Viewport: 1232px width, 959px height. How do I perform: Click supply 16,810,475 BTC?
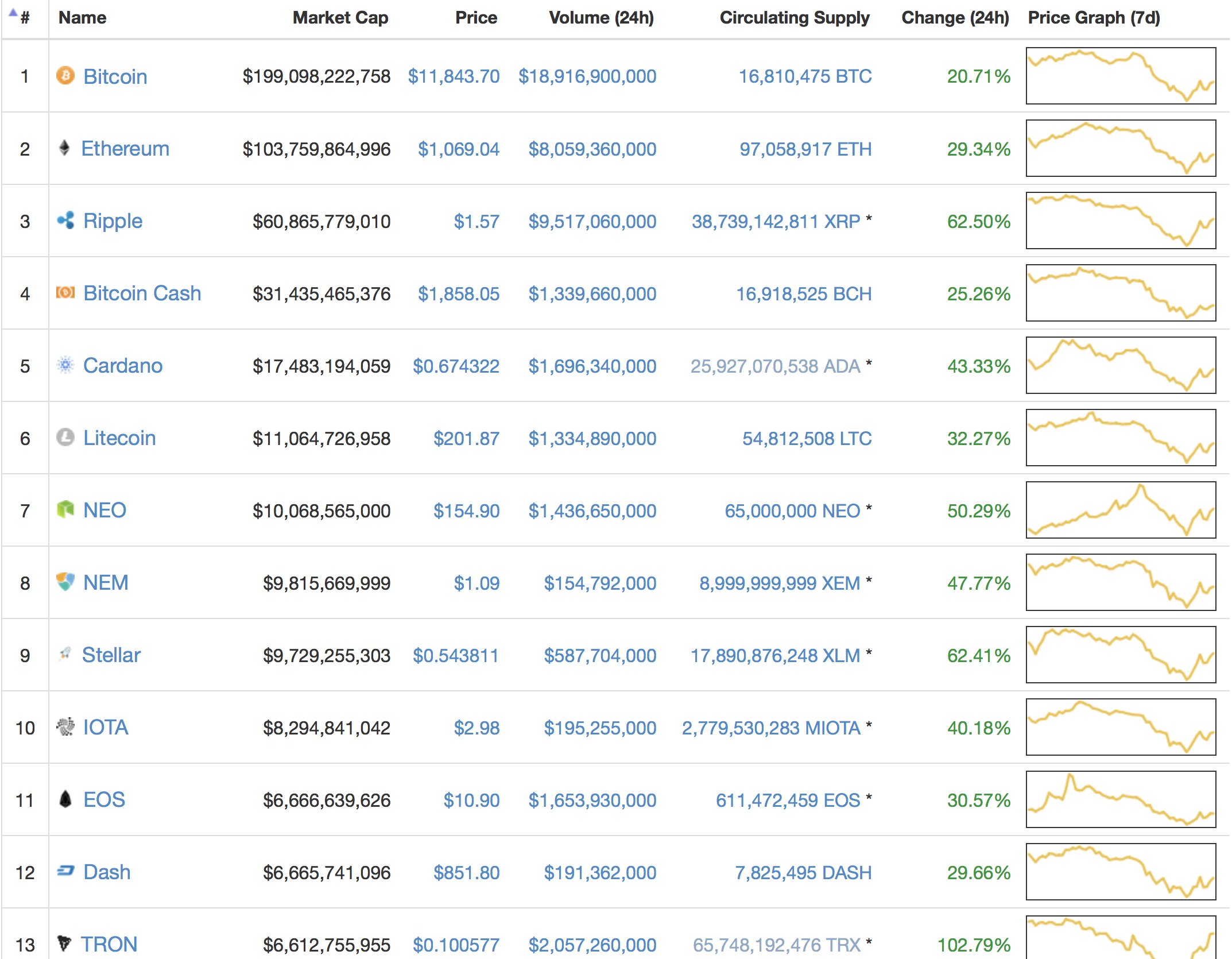(805, 76)
